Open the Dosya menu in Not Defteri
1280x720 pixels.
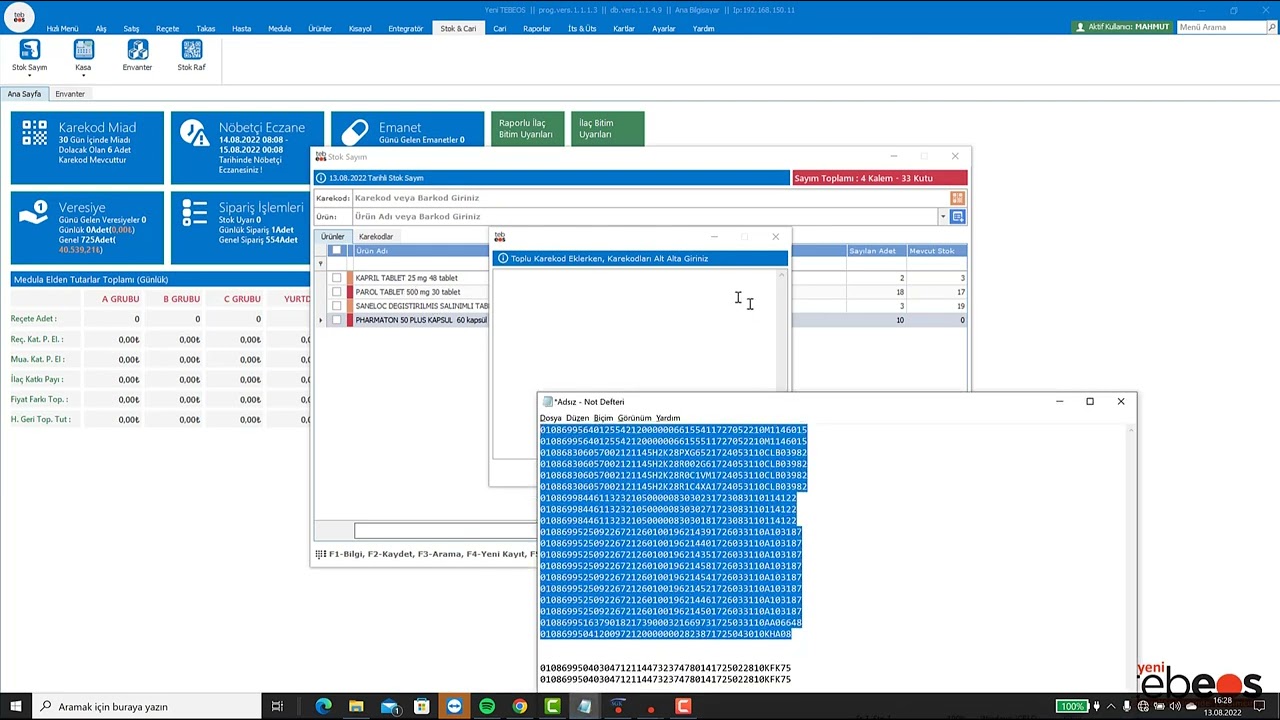(551, 418)
